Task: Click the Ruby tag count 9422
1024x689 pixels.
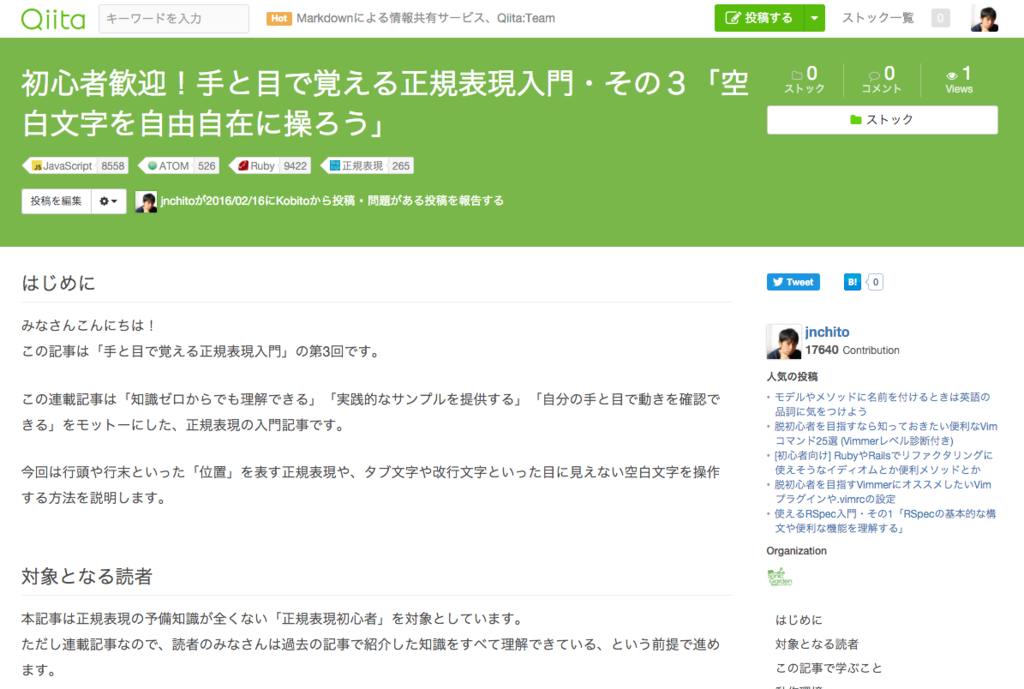Action: tap(295, 166)
